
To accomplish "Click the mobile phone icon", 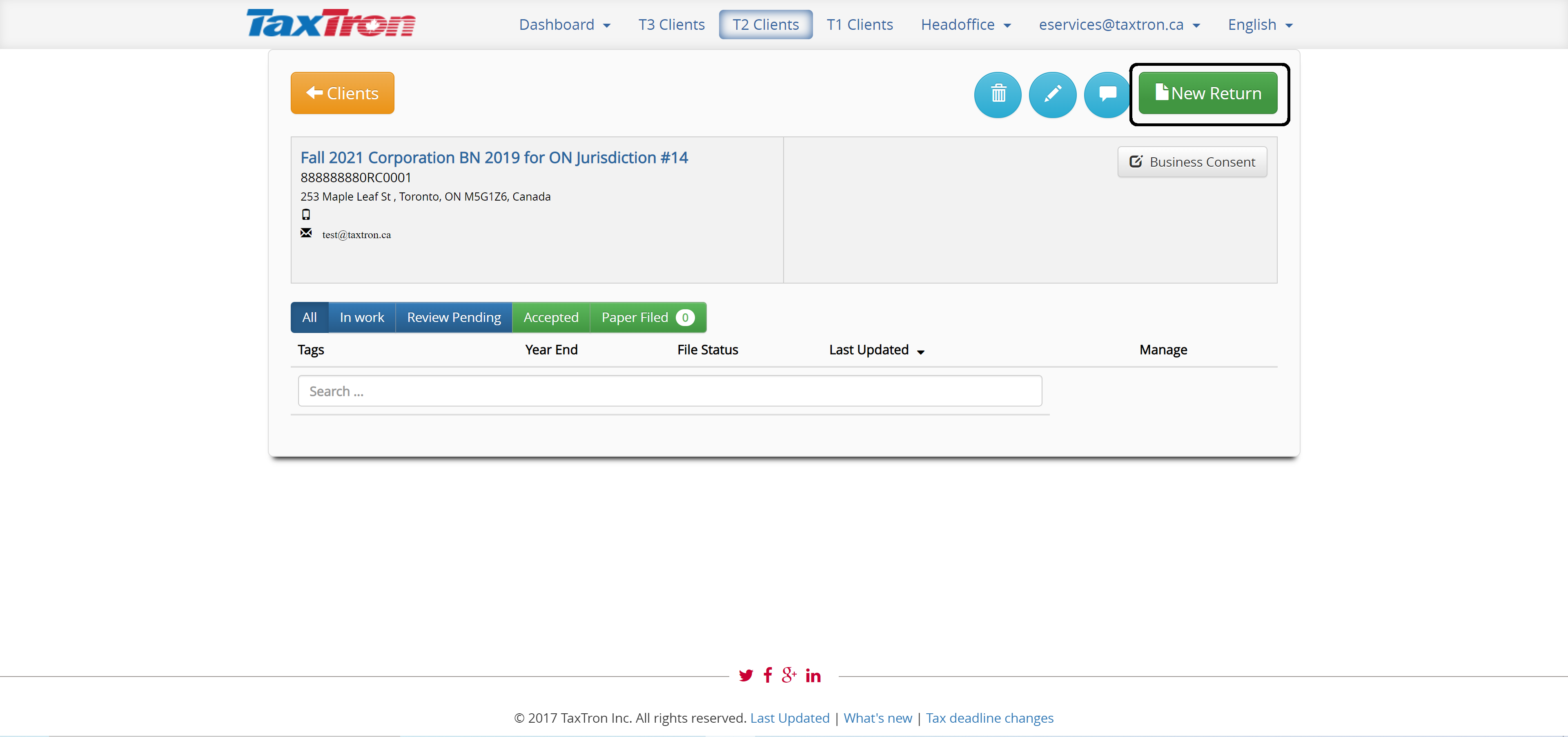I will pos(306,214).
